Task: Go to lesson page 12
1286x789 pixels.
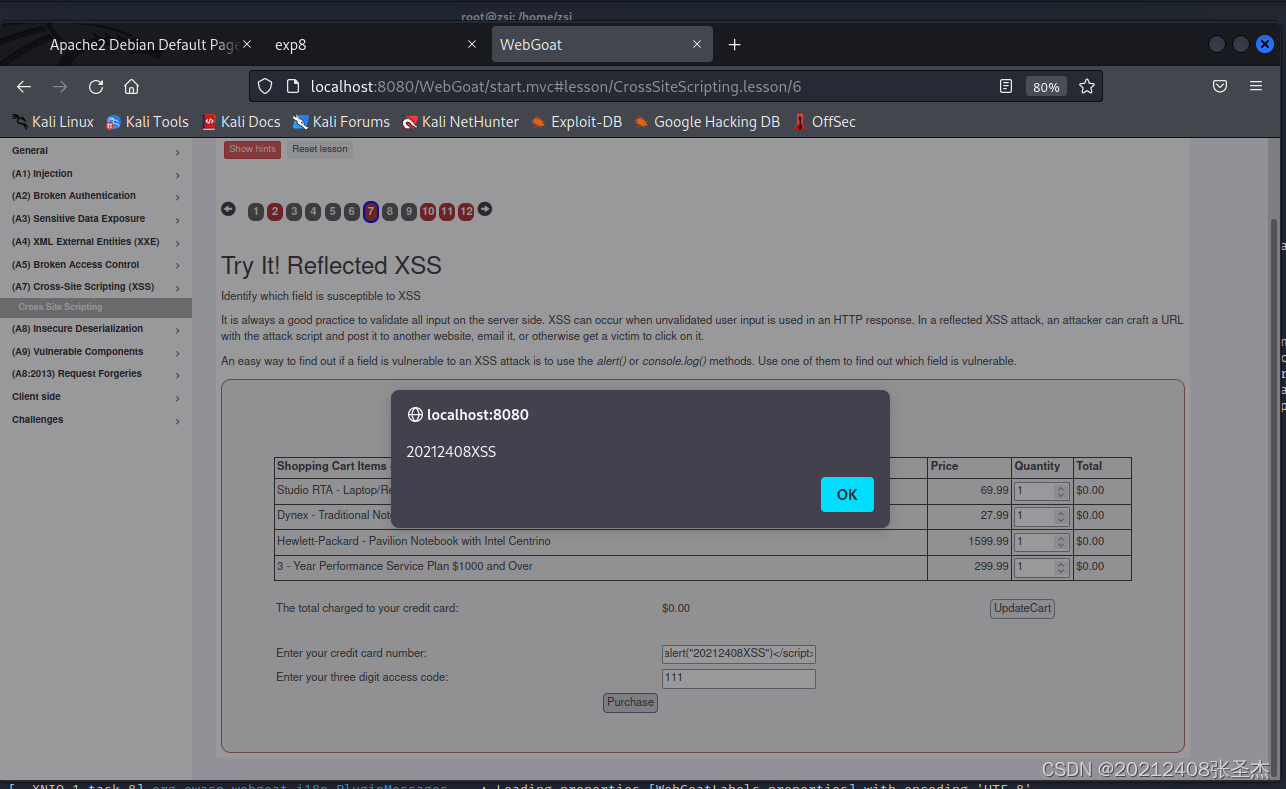Action: click(x=466, y=211)
